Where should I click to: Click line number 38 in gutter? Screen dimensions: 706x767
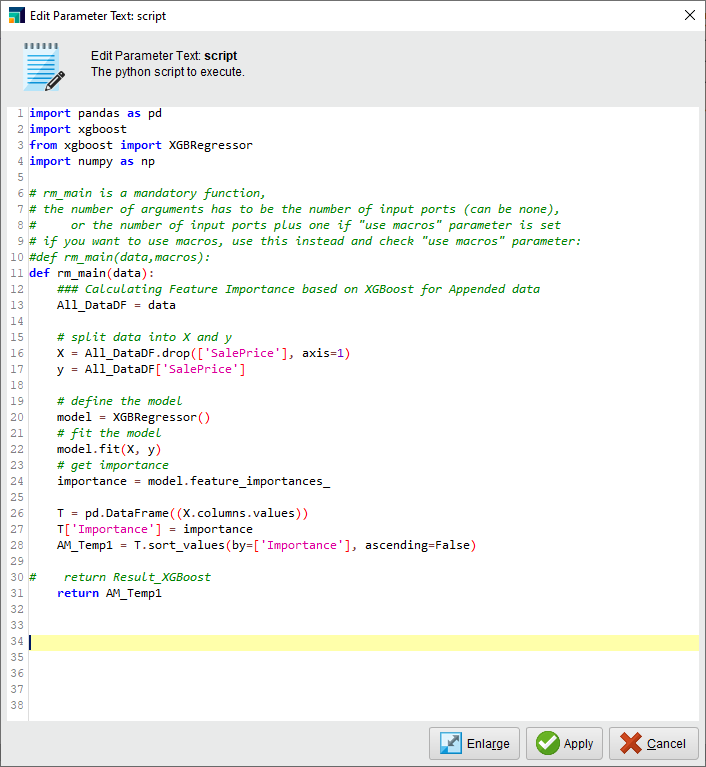[x=17, y=705]
